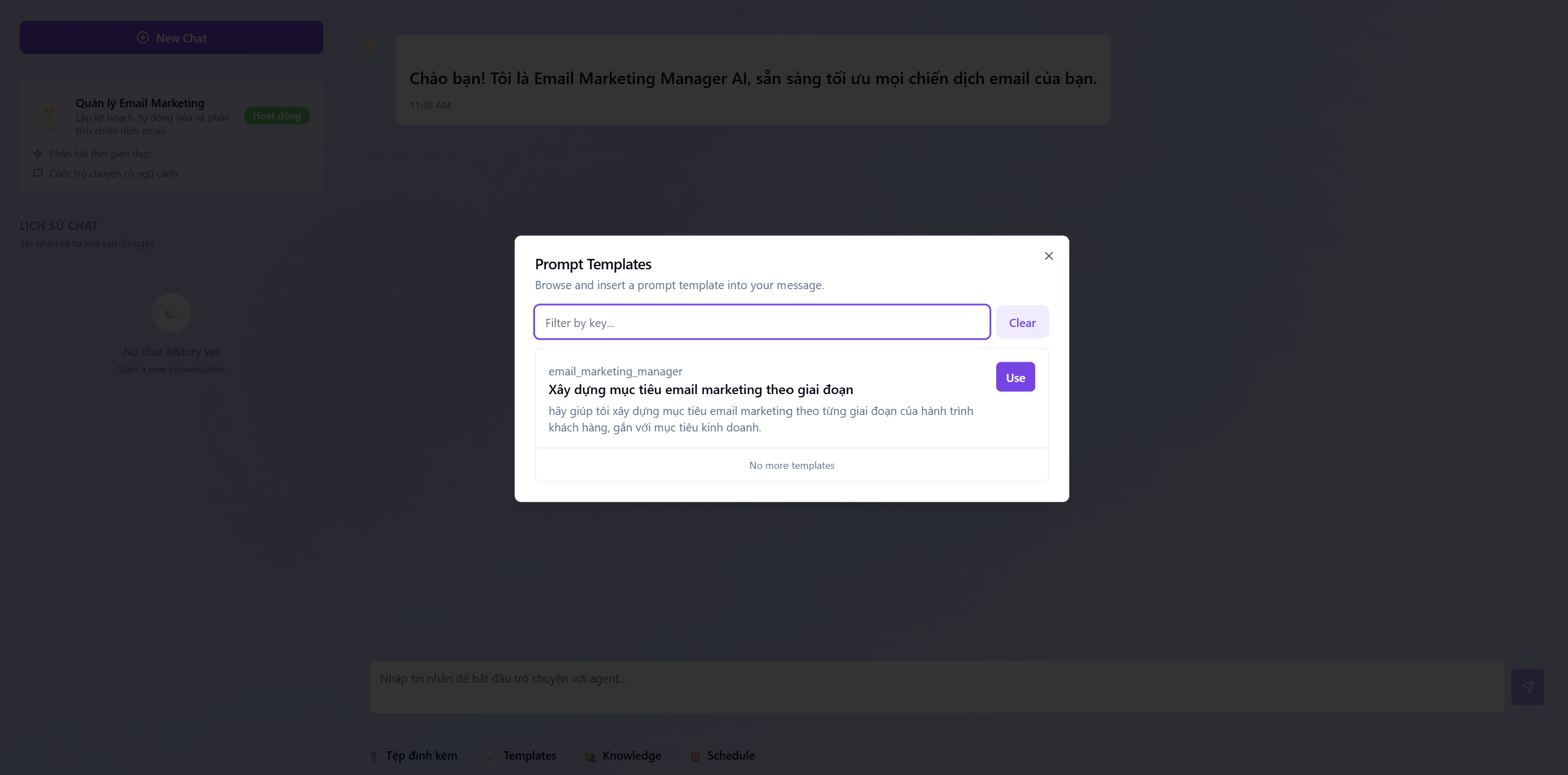Click the agent avatar next to greeting message
The width and height of the screenshot is (1568, 775).
pyautogui.click(x=369, y=47)
